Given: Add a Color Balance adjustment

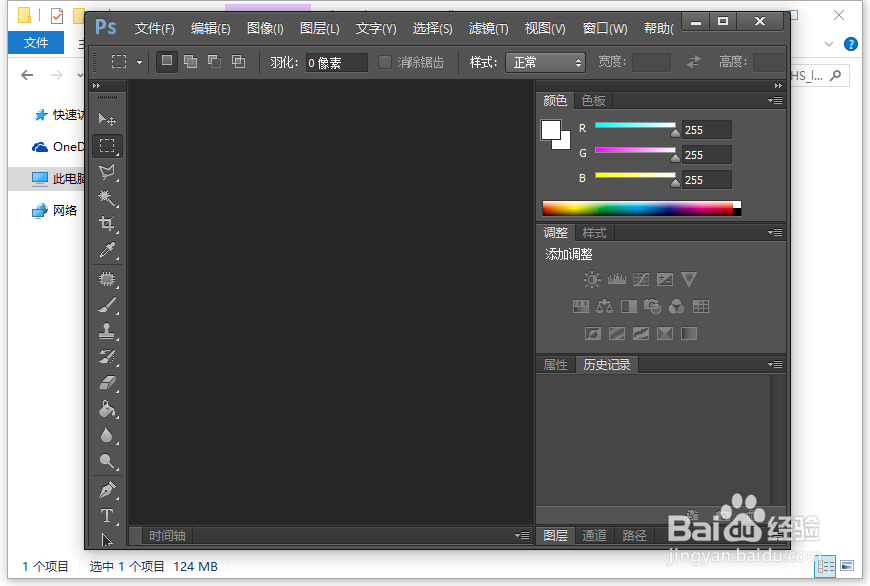Looking at the screenshot, I should pyautogui.click(x=604, y=306).
